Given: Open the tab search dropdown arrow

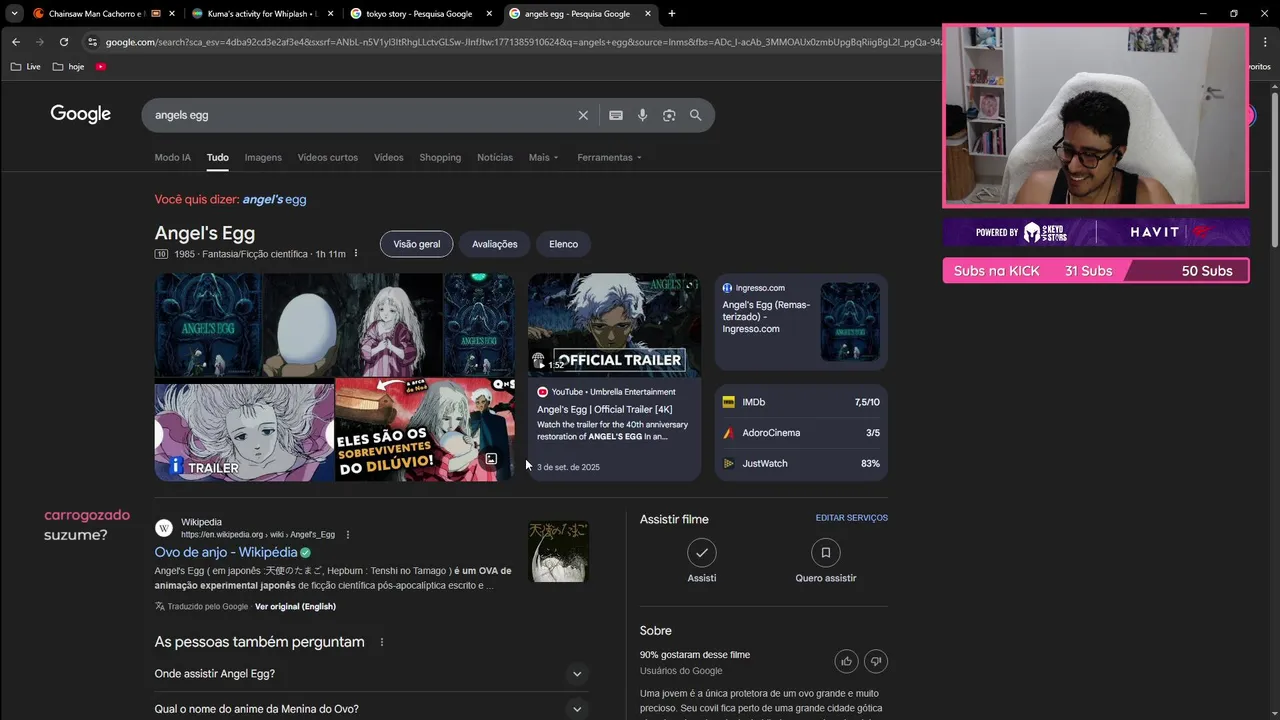Looking at the screenshot, I should [14, 14].
